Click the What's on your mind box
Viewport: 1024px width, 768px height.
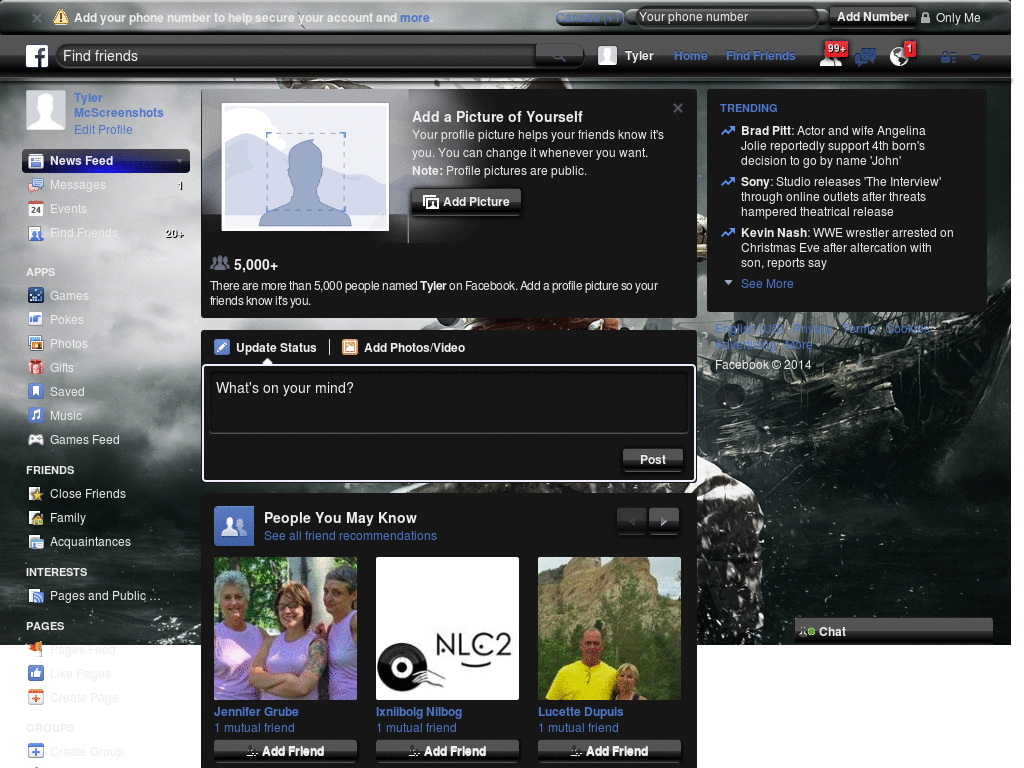(449, 400)
